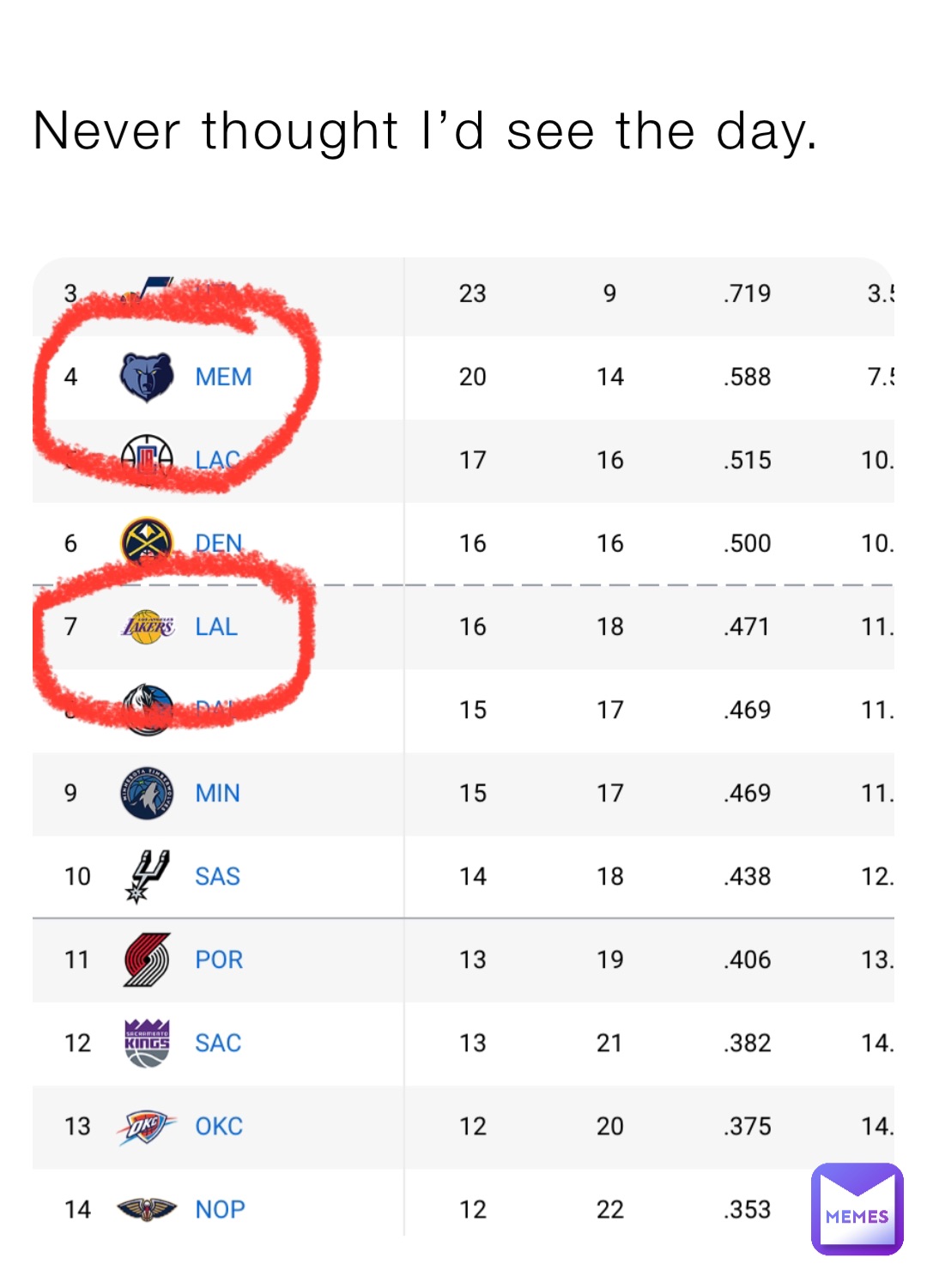
Task: Click the San Antonio Spurs logo
Action: point(147,876)
